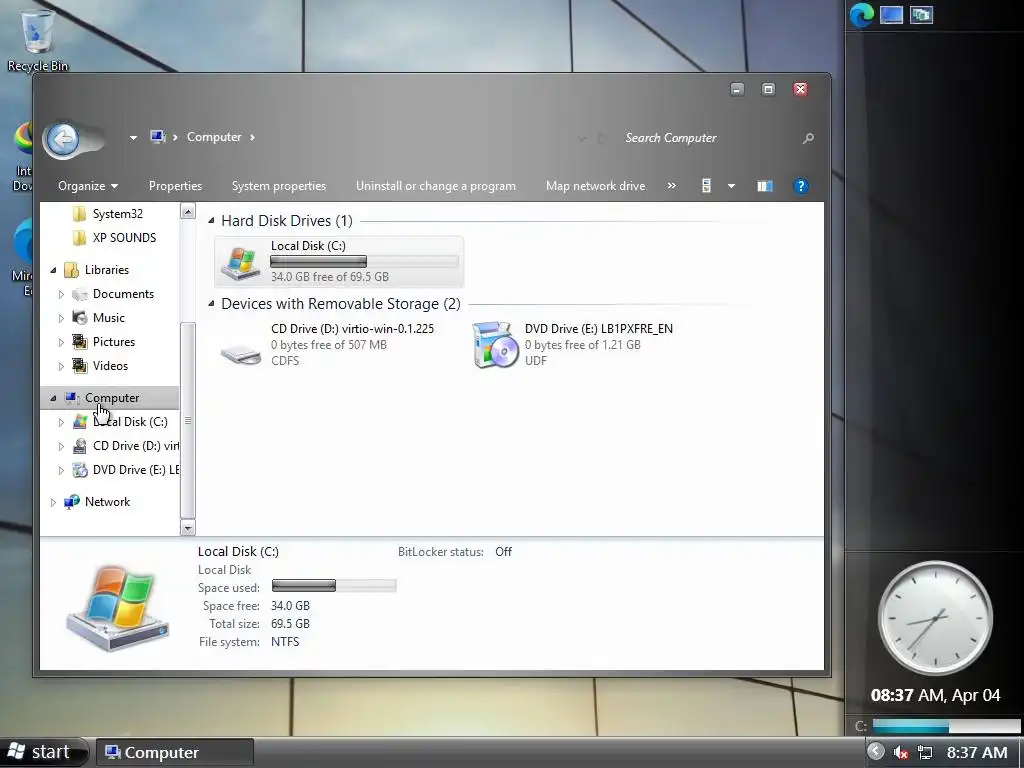Open Help with the question mark icon

pyautogui.click(x=801, y=186)
